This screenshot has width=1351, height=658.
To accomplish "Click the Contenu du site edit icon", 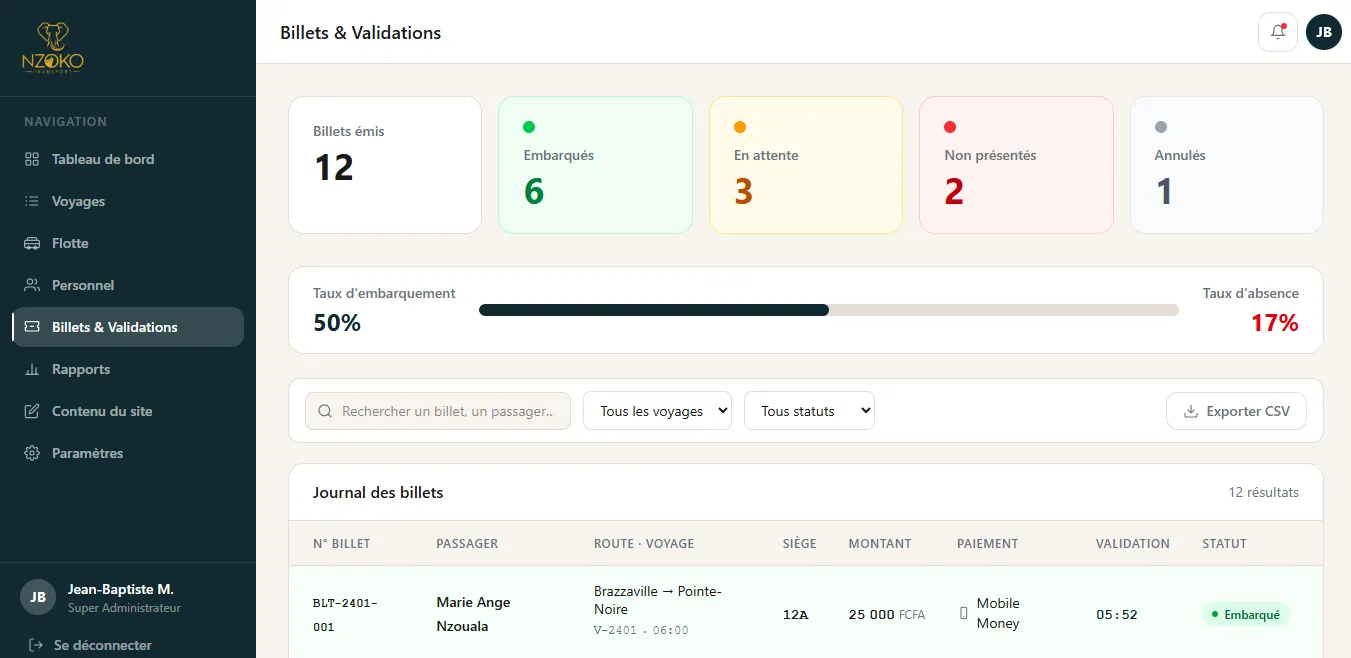I will tap(32, 411).
